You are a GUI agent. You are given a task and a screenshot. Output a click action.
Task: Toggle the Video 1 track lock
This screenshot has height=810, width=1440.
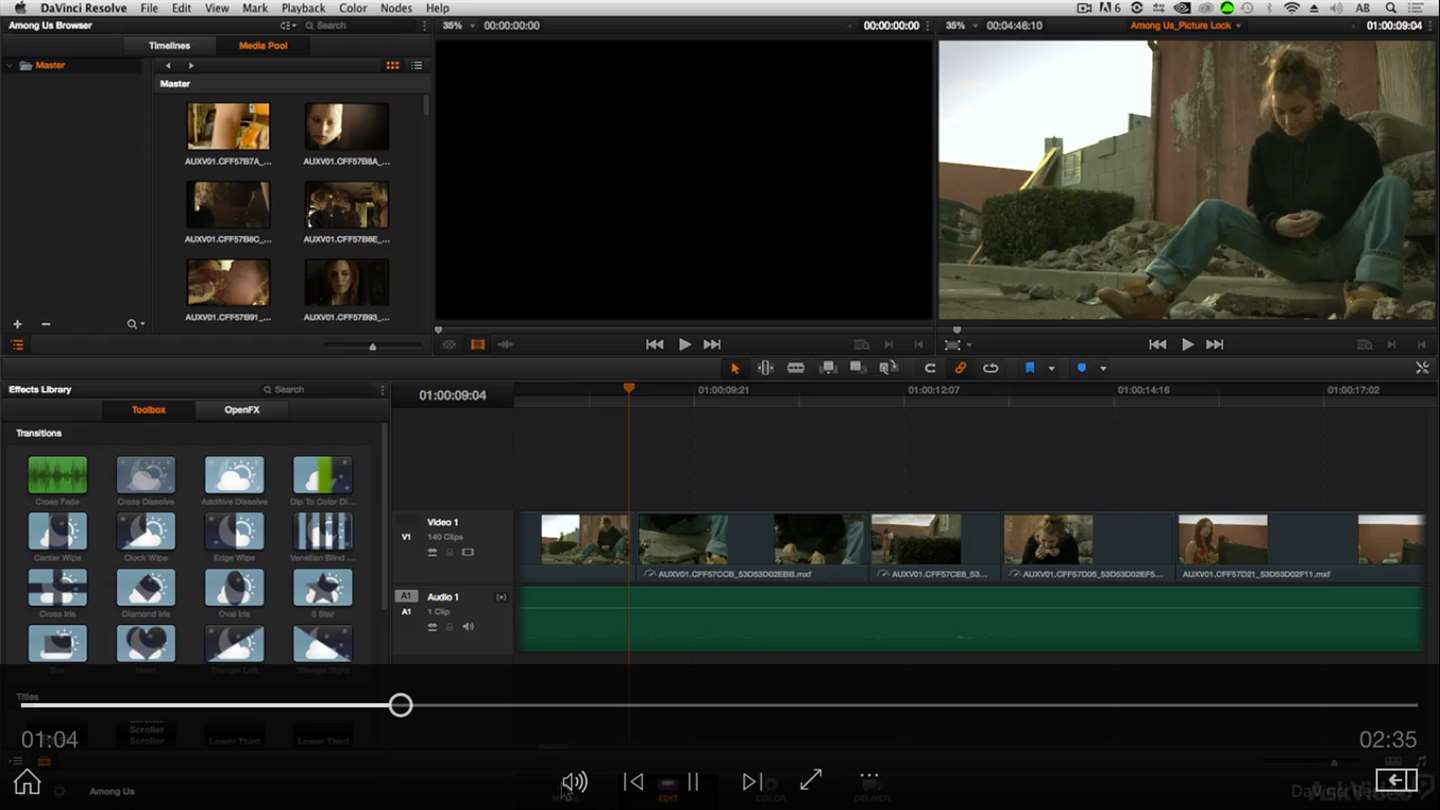450,552
